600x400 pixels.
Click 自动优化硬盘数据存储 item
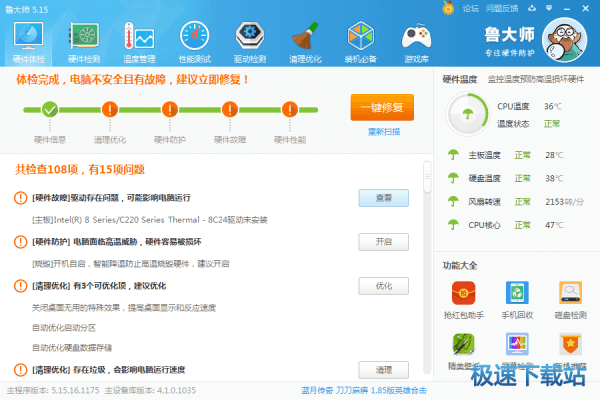pyautogui.click(x=72, y=348)
